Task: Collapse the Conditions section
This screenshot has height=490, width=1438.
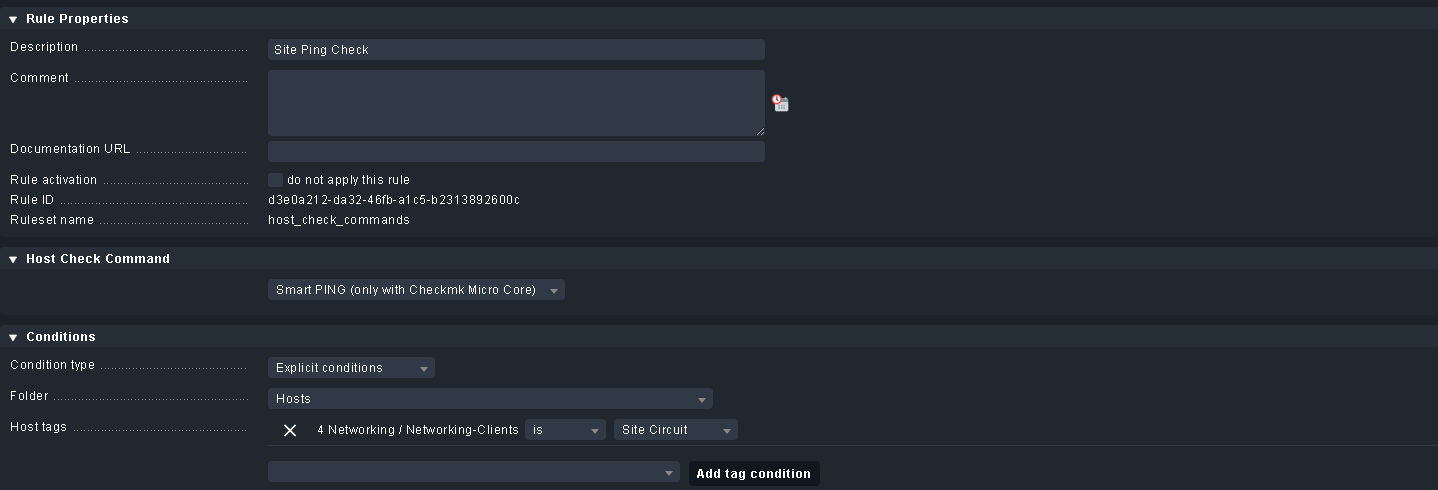Action: pyautogui.click(x=14, y=337)
